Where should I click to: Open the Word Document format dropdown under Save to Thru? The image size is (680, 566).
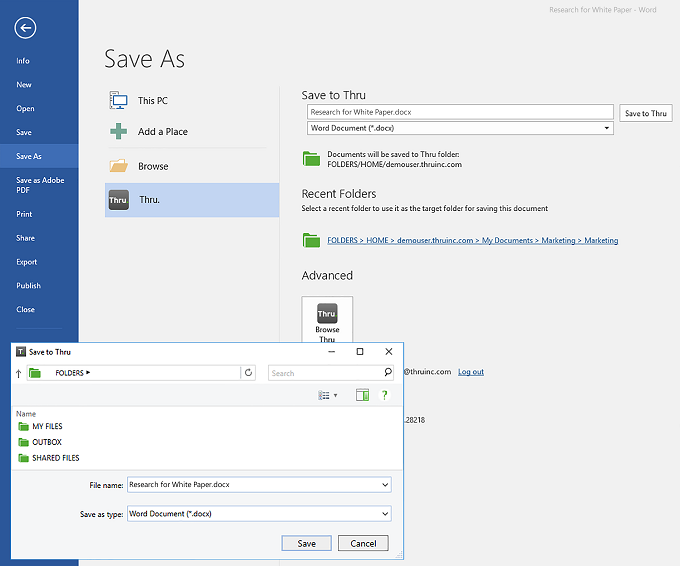[x=607, y=128]
